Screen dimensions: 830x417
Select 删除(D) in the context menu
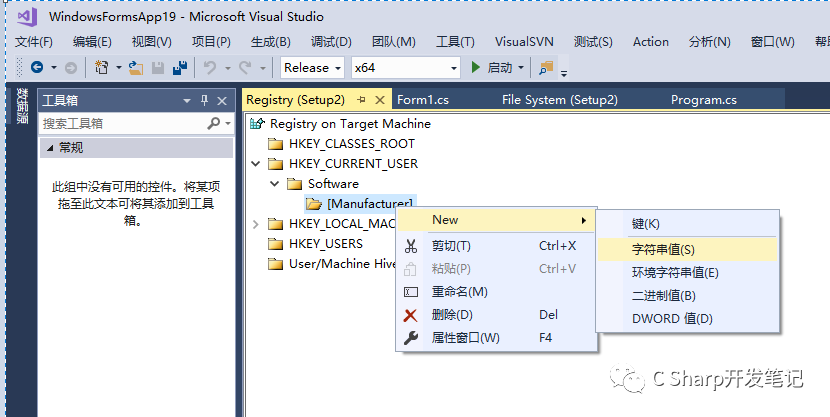497,315
